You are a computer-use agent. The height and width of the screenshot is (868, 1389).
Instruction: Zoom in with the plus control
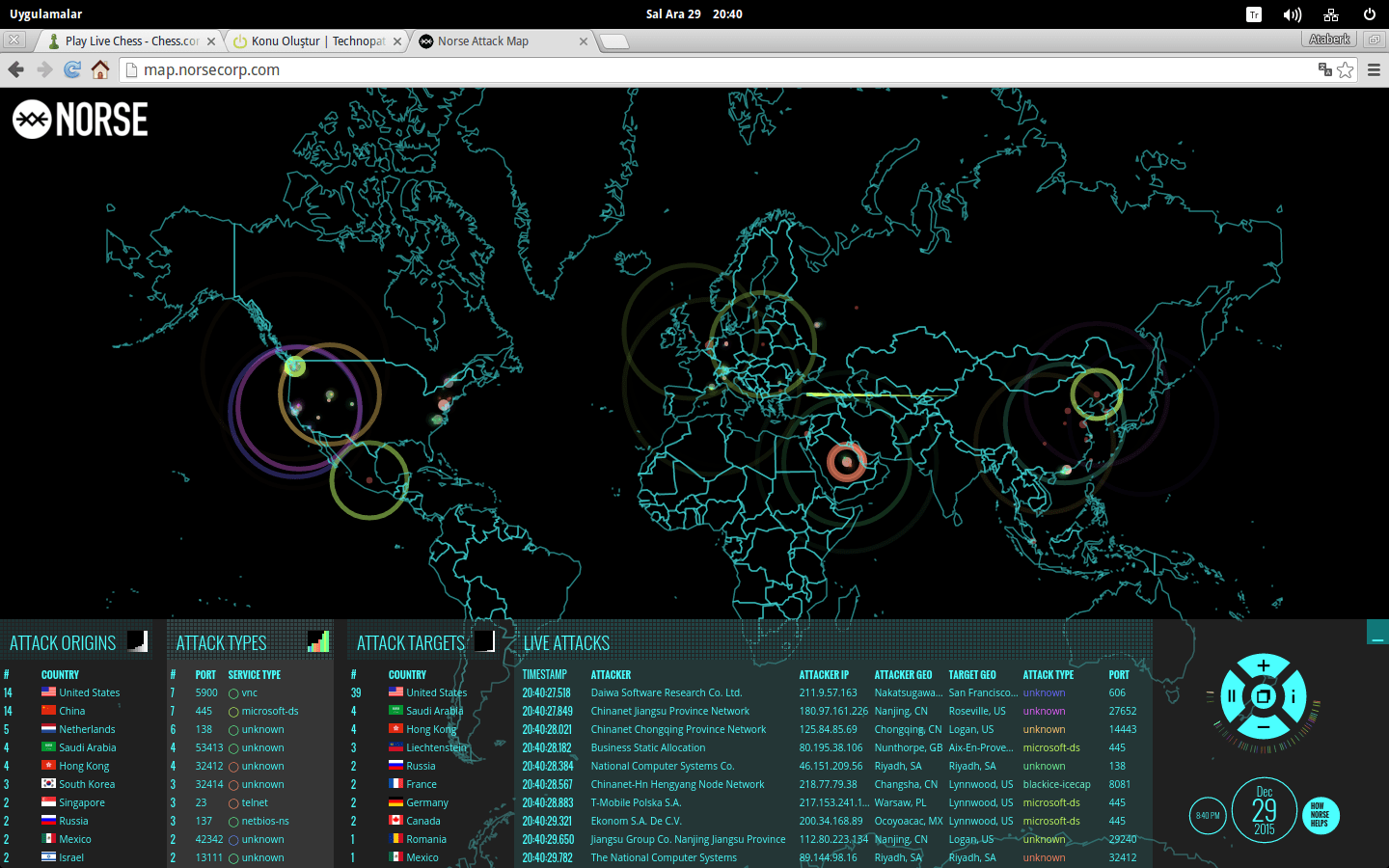point(1264,666)
